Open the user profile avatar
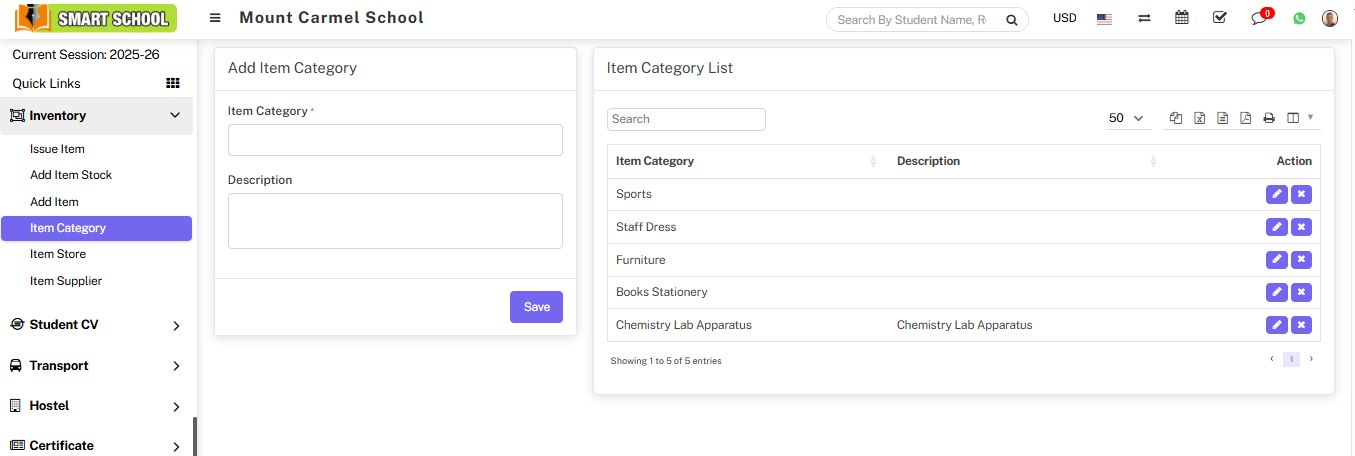The width and height of the screenshot is (1355, 456). coord(1330,18)
